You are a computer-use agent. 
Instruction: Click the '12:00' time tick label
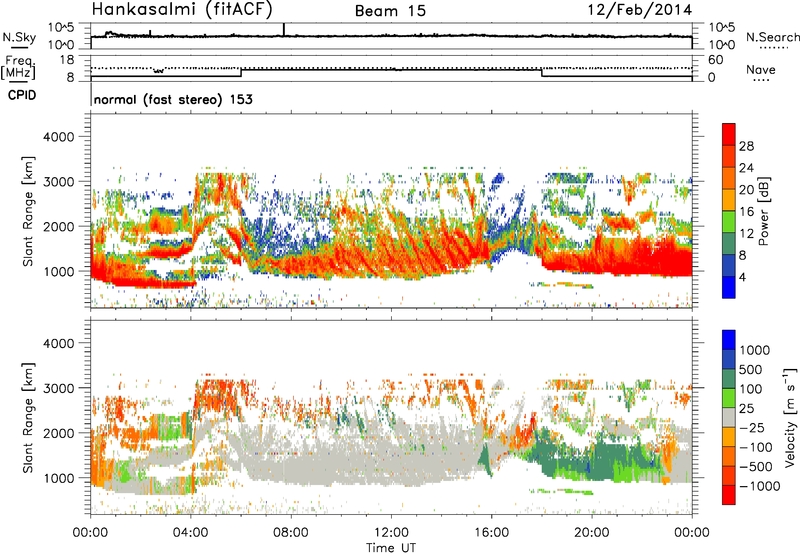point(391,533)
